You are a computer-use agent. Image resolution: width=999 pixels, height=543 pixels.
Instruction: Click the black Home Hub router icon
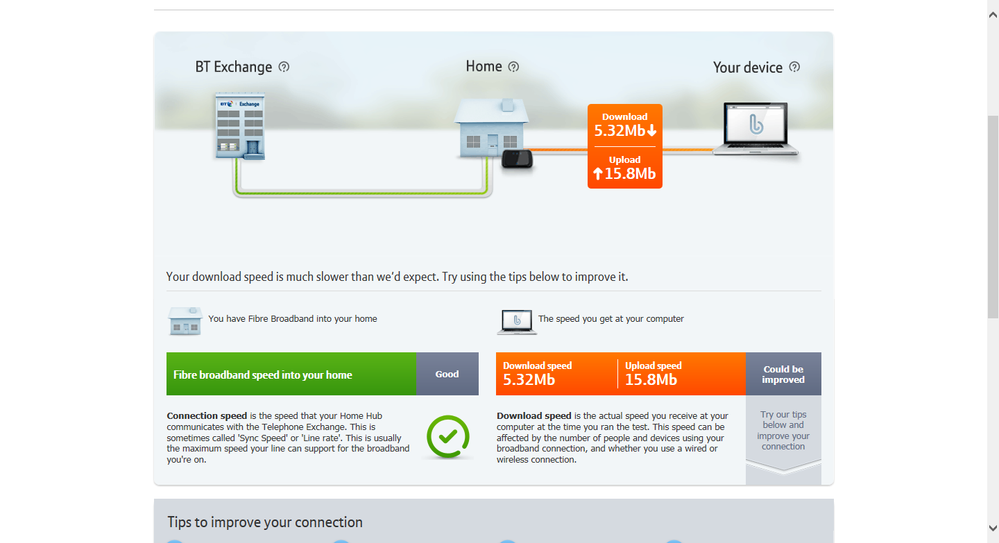click(517, 159)
